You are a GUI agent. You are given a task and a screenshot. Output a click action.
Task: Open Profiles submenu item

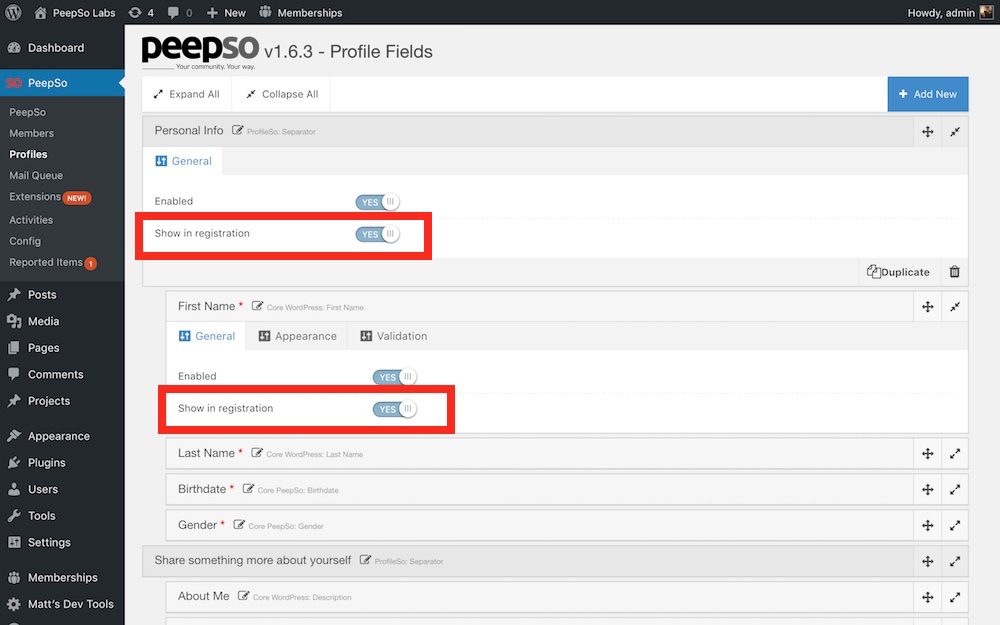pos(28,154)
